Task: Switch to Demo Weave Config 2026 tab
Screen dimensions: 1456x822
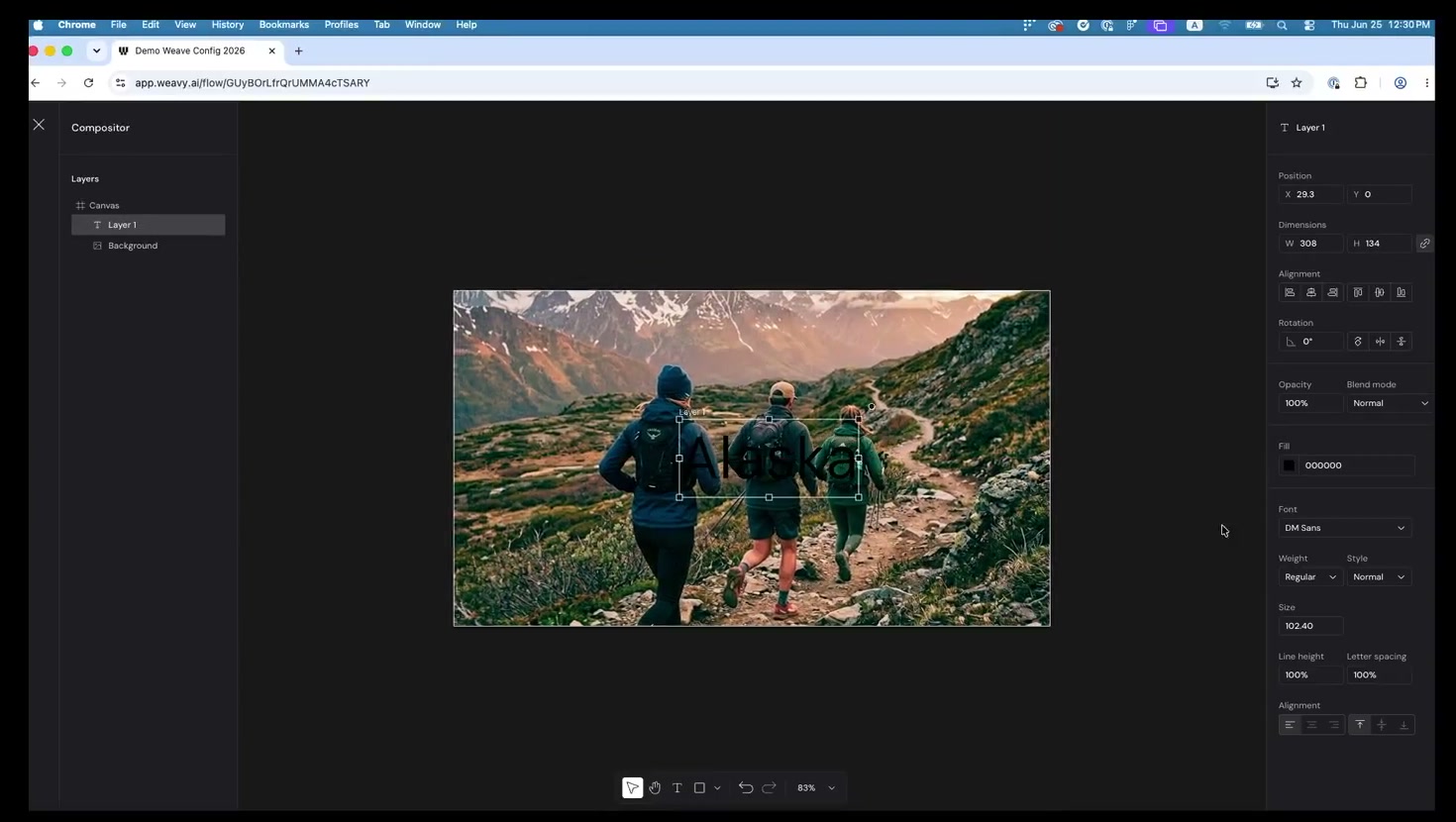Action: 189,51
